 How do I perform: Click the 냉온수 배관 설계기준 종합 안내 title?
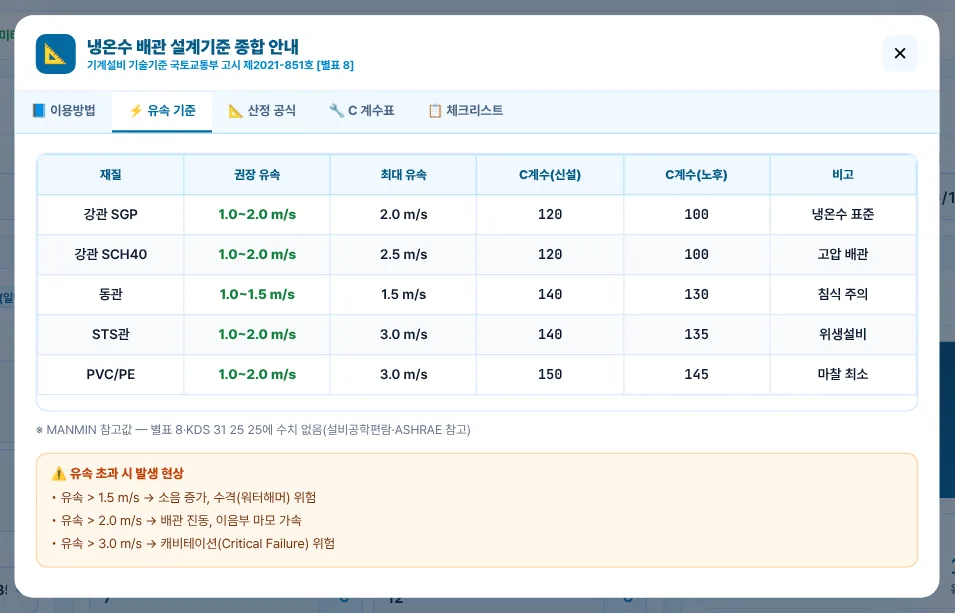click(x=193, y=46)
